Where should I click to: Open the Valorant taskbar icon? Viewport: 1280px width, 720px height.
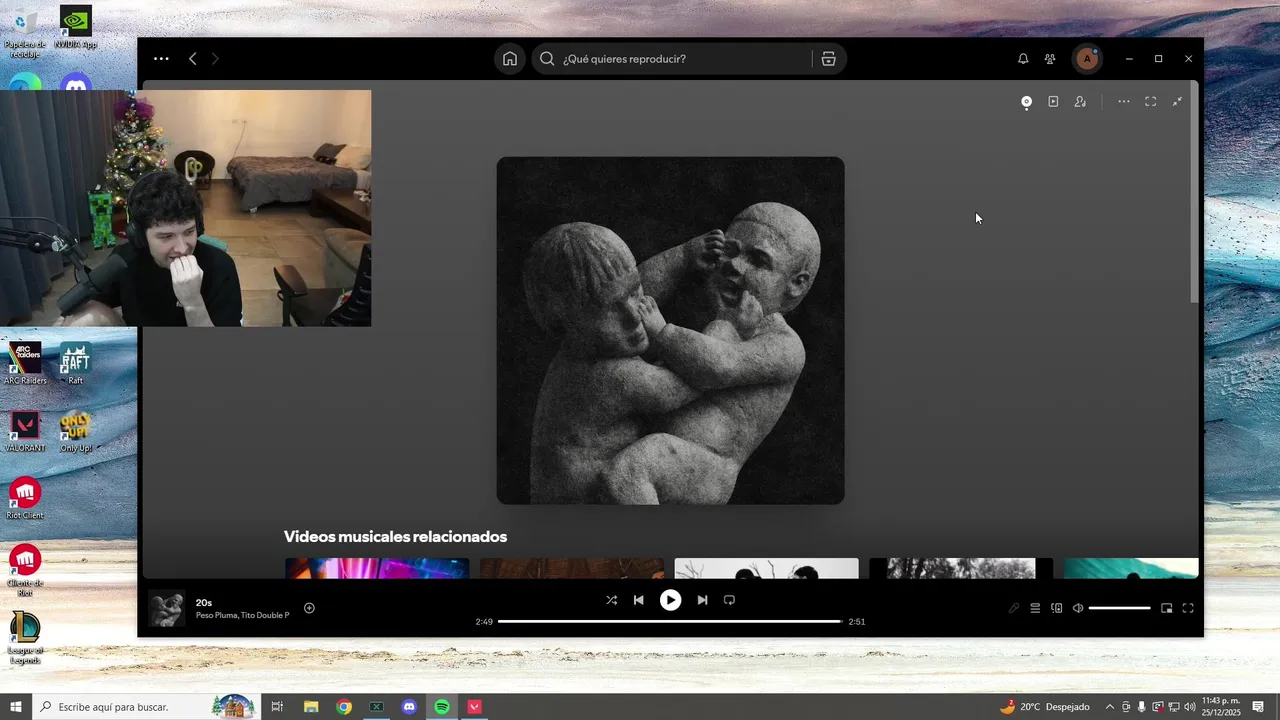[475, 707]
